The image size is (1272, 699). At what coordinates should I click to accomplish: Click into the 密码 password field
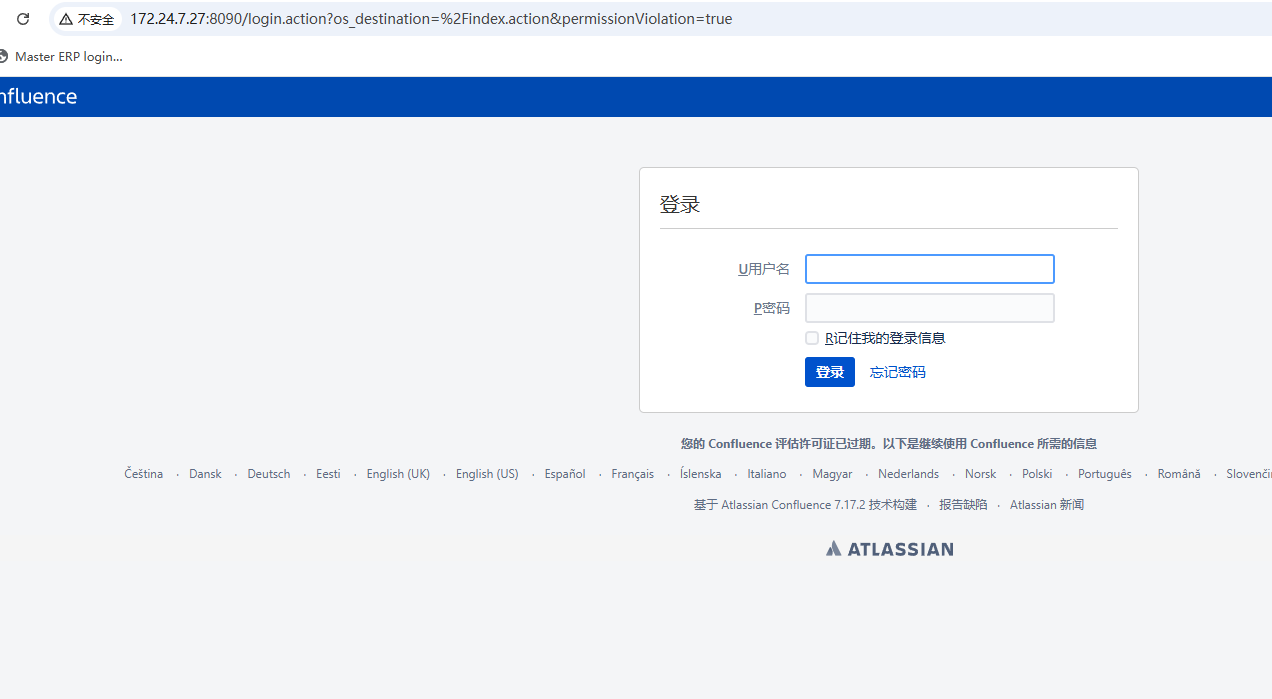930,308
